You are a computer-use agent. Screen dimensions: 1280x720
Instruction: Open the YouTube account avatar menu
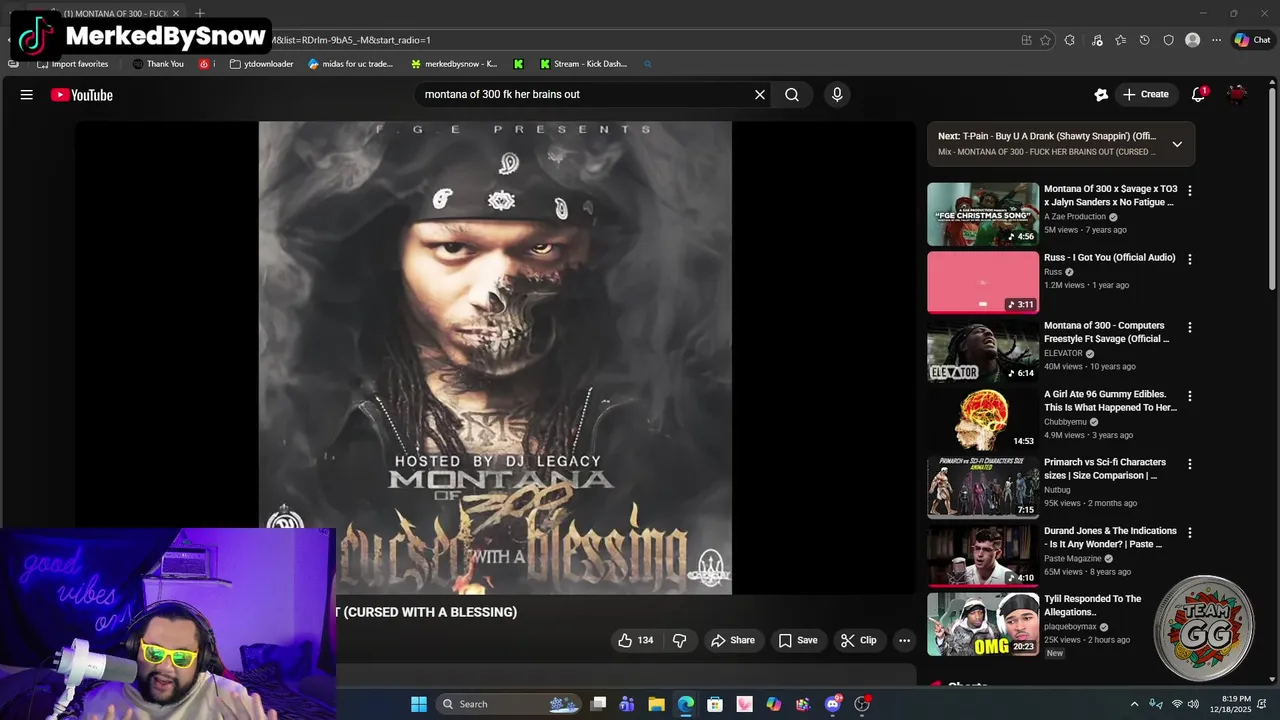(1237, 95)
